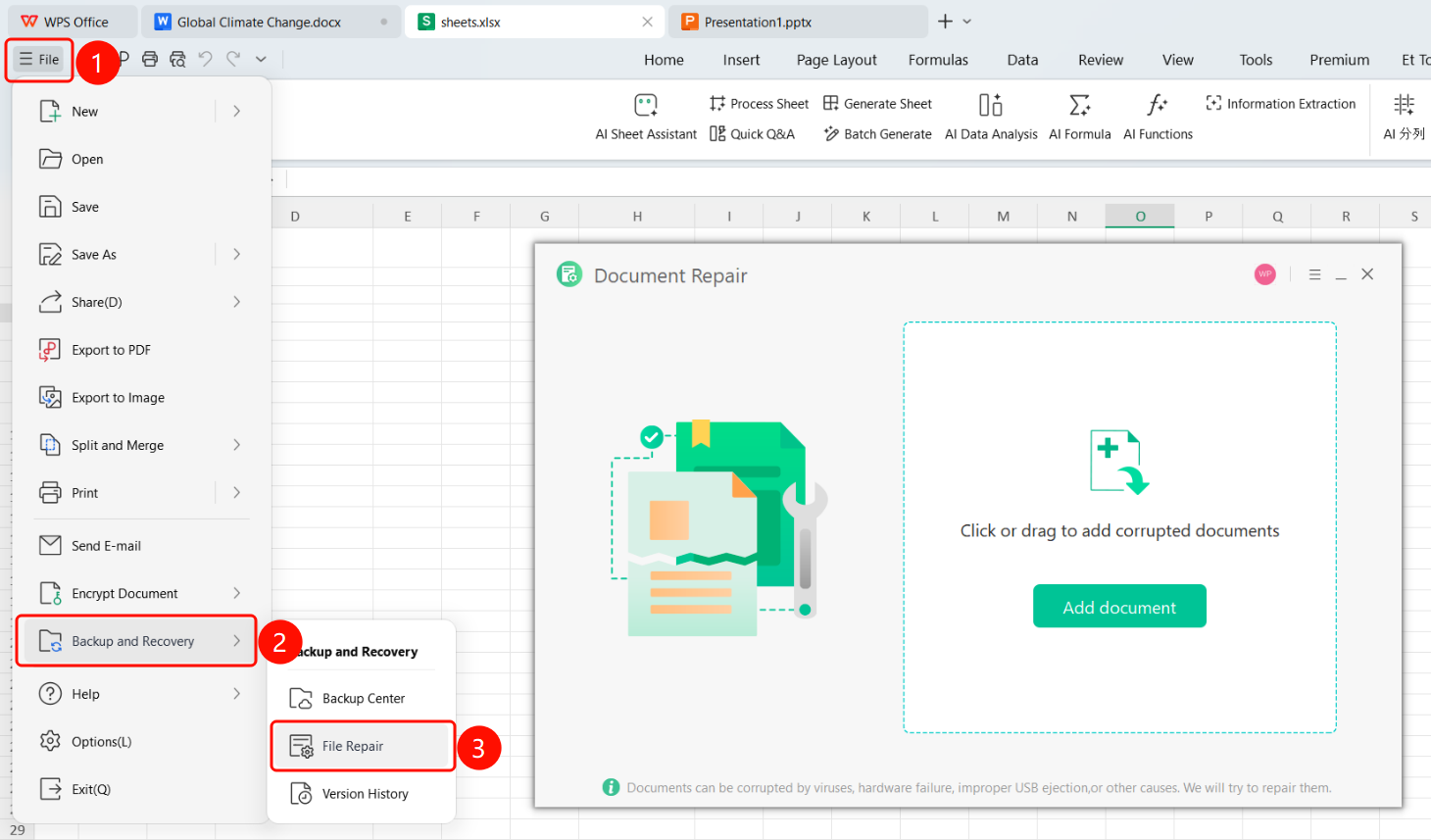This screenshot has height=840, width=1431.
Task: Expand the Encrypt Document submenu arrow
Action: click(236, 593)
